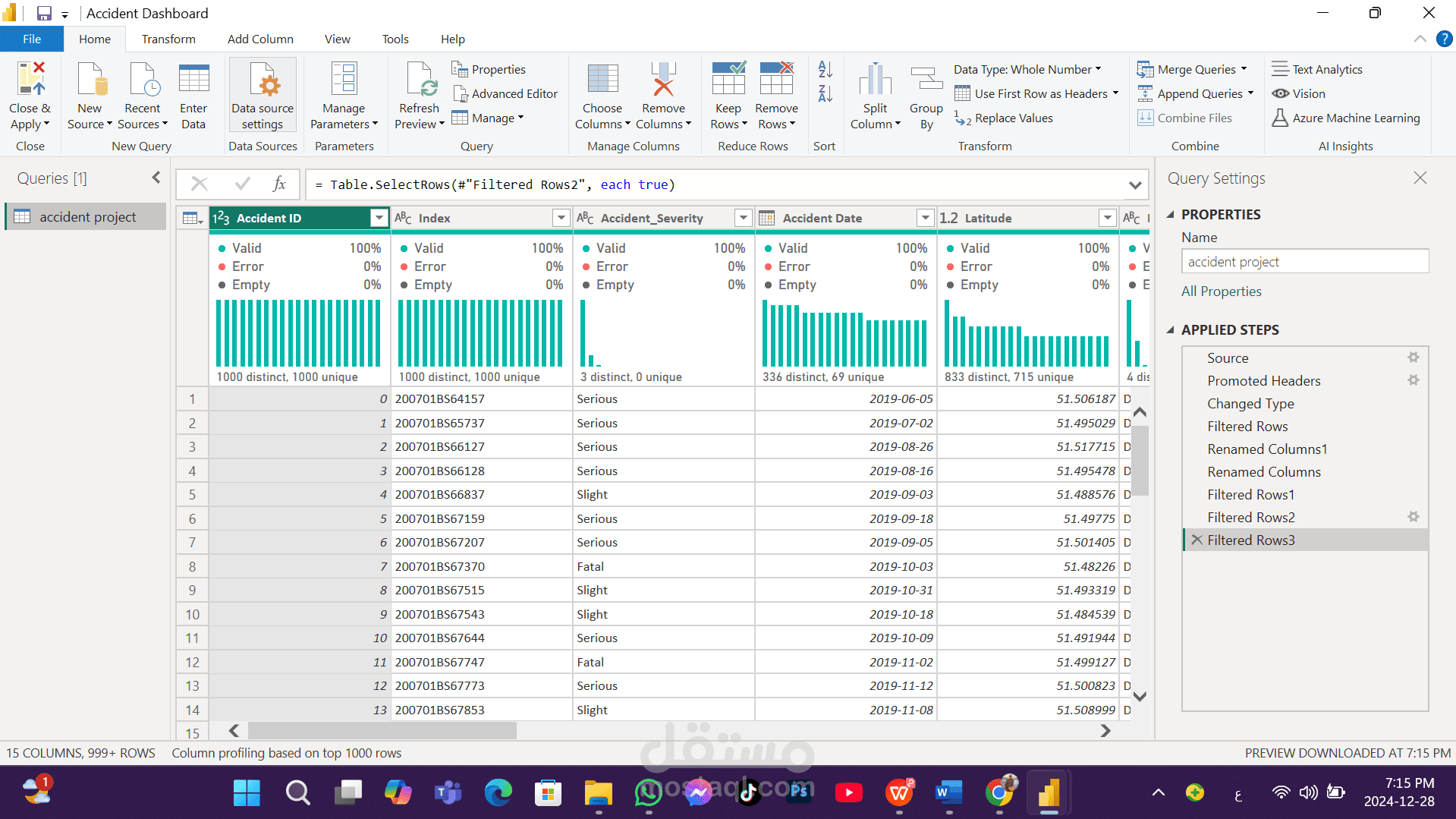Click the All Properties link
The height and width of the screenshot is (819, 1456).
[x=1221, y=291]
